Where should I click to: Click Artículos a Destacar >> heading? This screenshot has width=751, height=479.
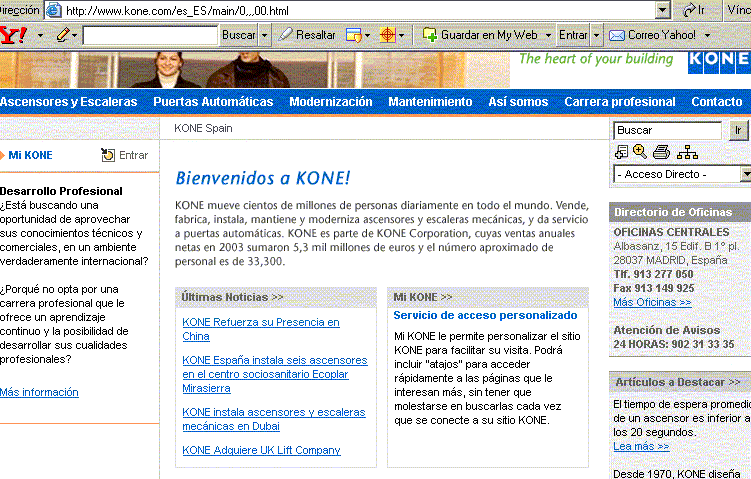coord(678,382)
